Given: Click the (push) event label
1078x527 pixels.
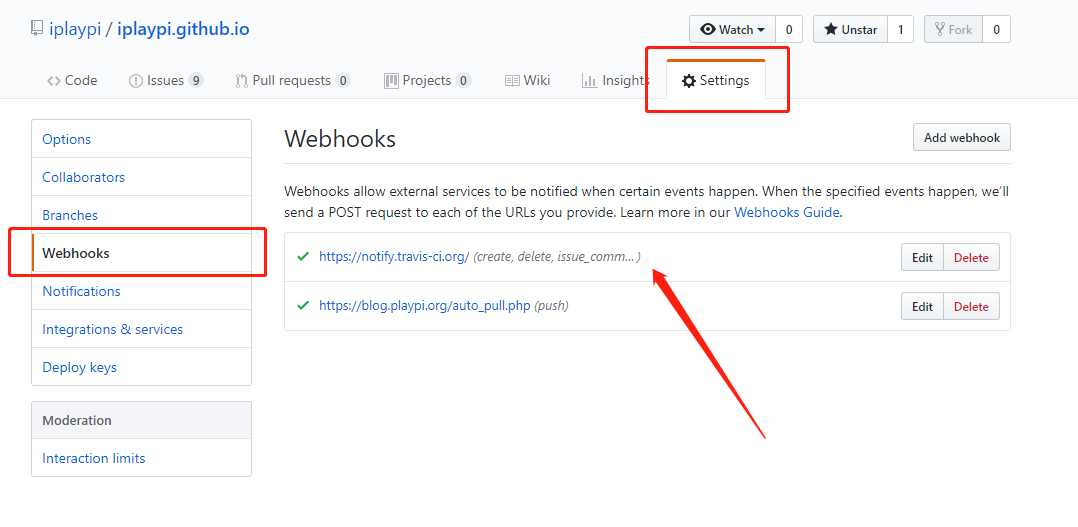Looking at the screenshot, I should 551,306.
